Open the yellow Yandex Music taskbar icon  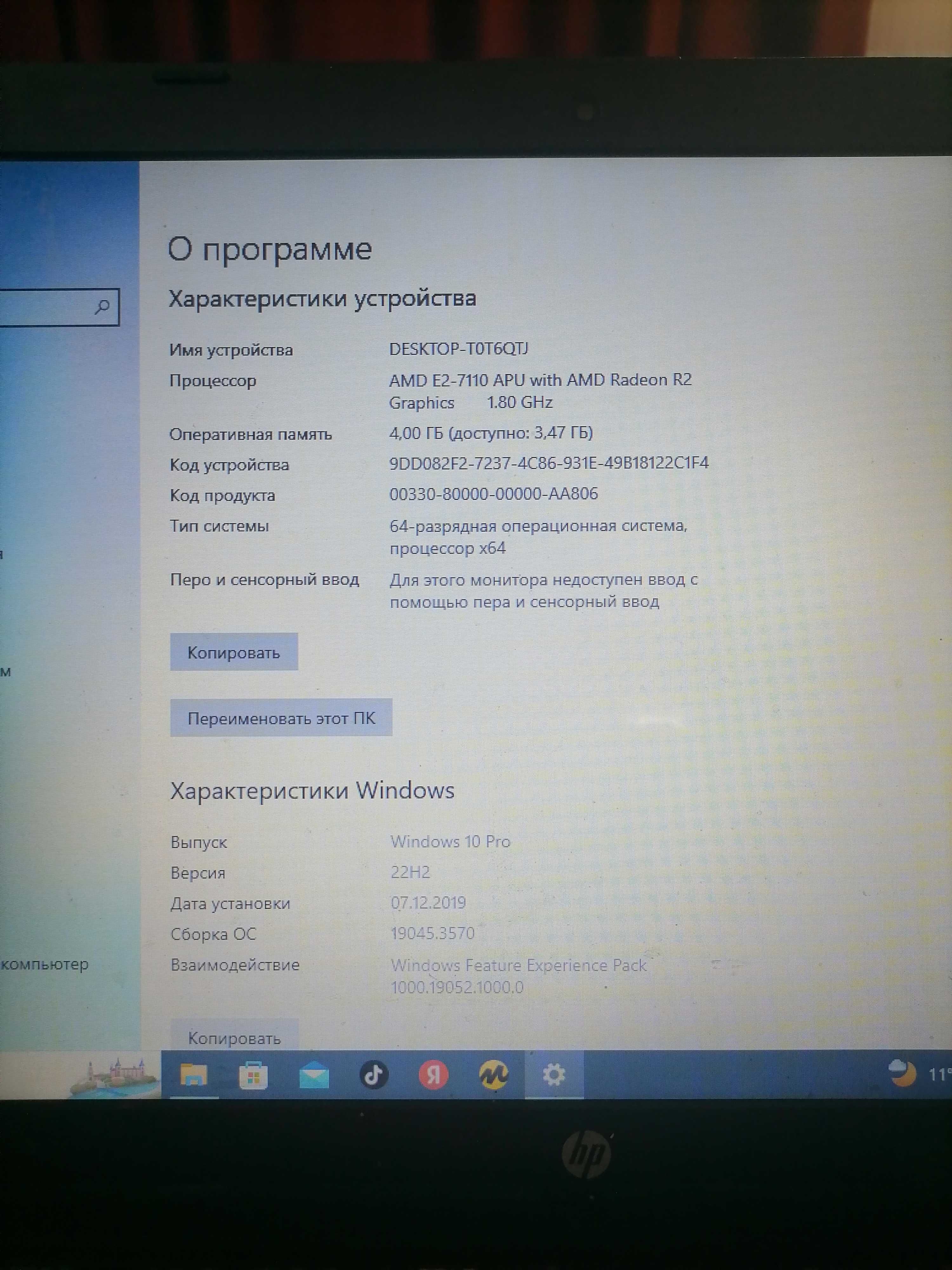493,1075
